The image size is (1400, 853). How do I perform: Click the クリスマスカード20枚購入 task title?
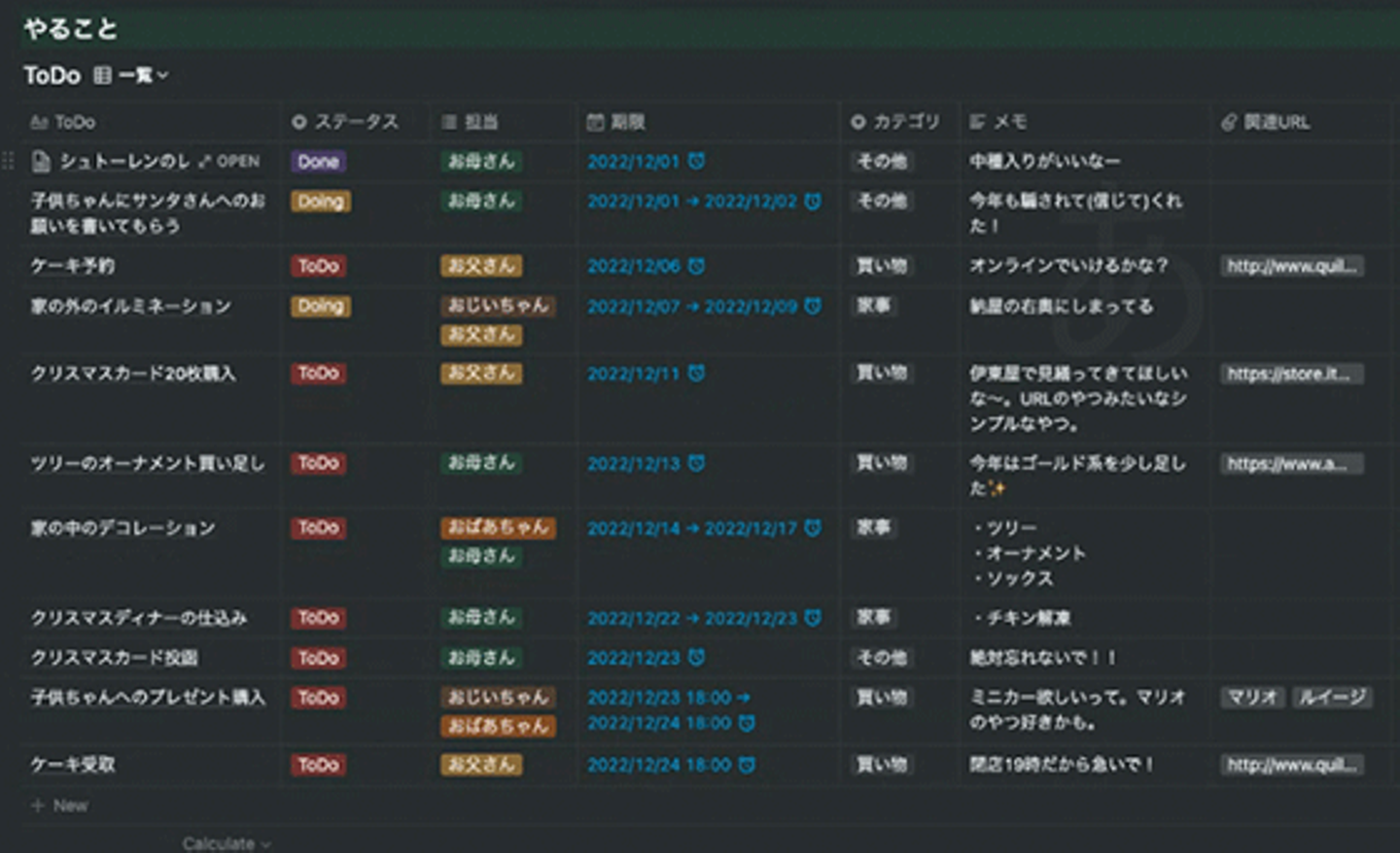[133, 373]
